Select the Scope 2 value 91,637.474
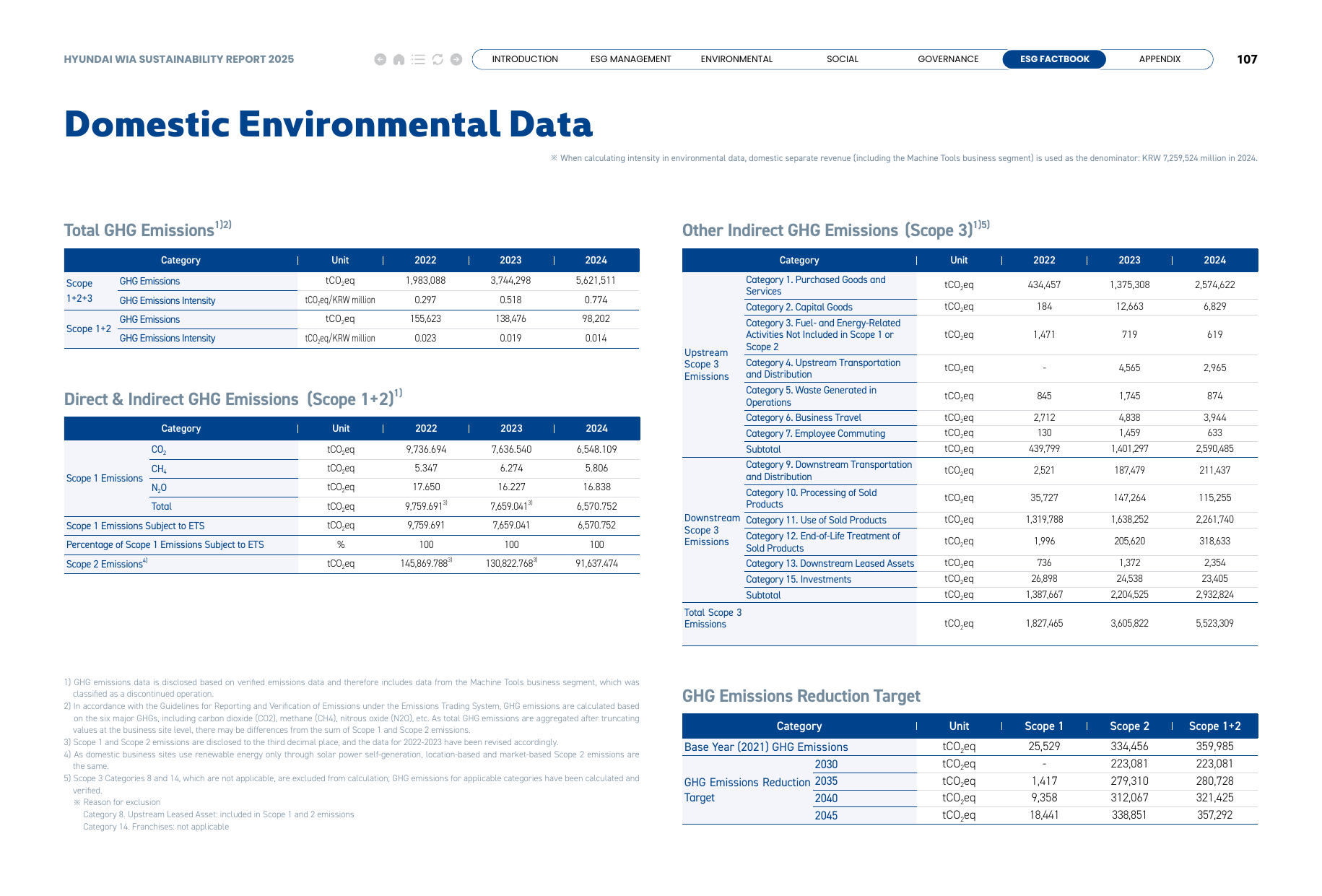The height and width of the screenshot is (896, 1322). [596, 563]
